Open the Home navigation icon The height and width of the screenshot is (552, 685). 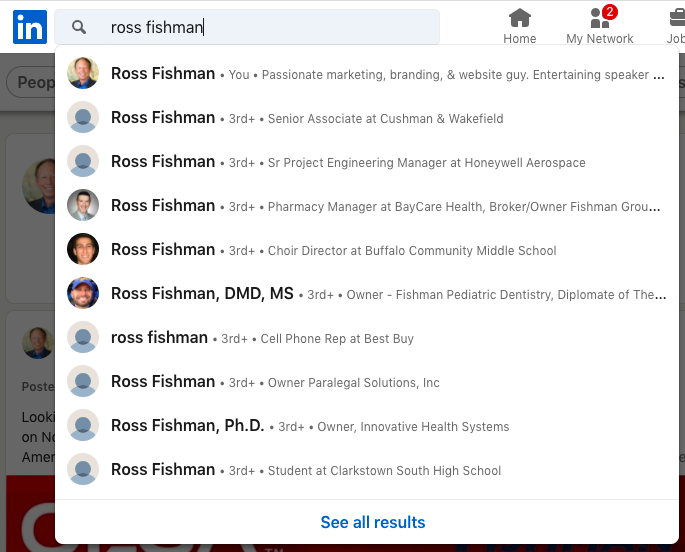[519, 26]
